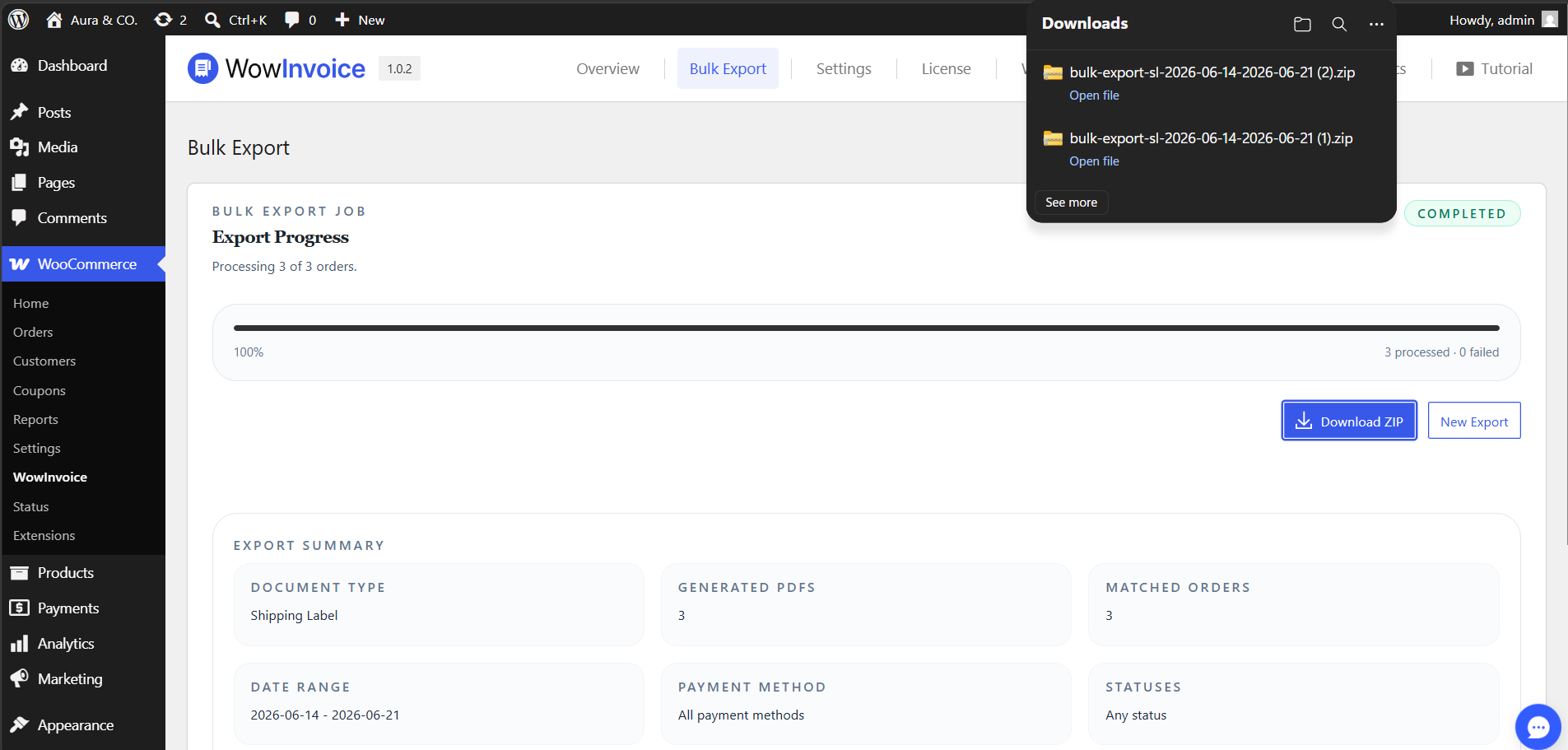Open the Extensions submenu item
The height and width of the screenshot is (750, 1568).
[44, 536]
